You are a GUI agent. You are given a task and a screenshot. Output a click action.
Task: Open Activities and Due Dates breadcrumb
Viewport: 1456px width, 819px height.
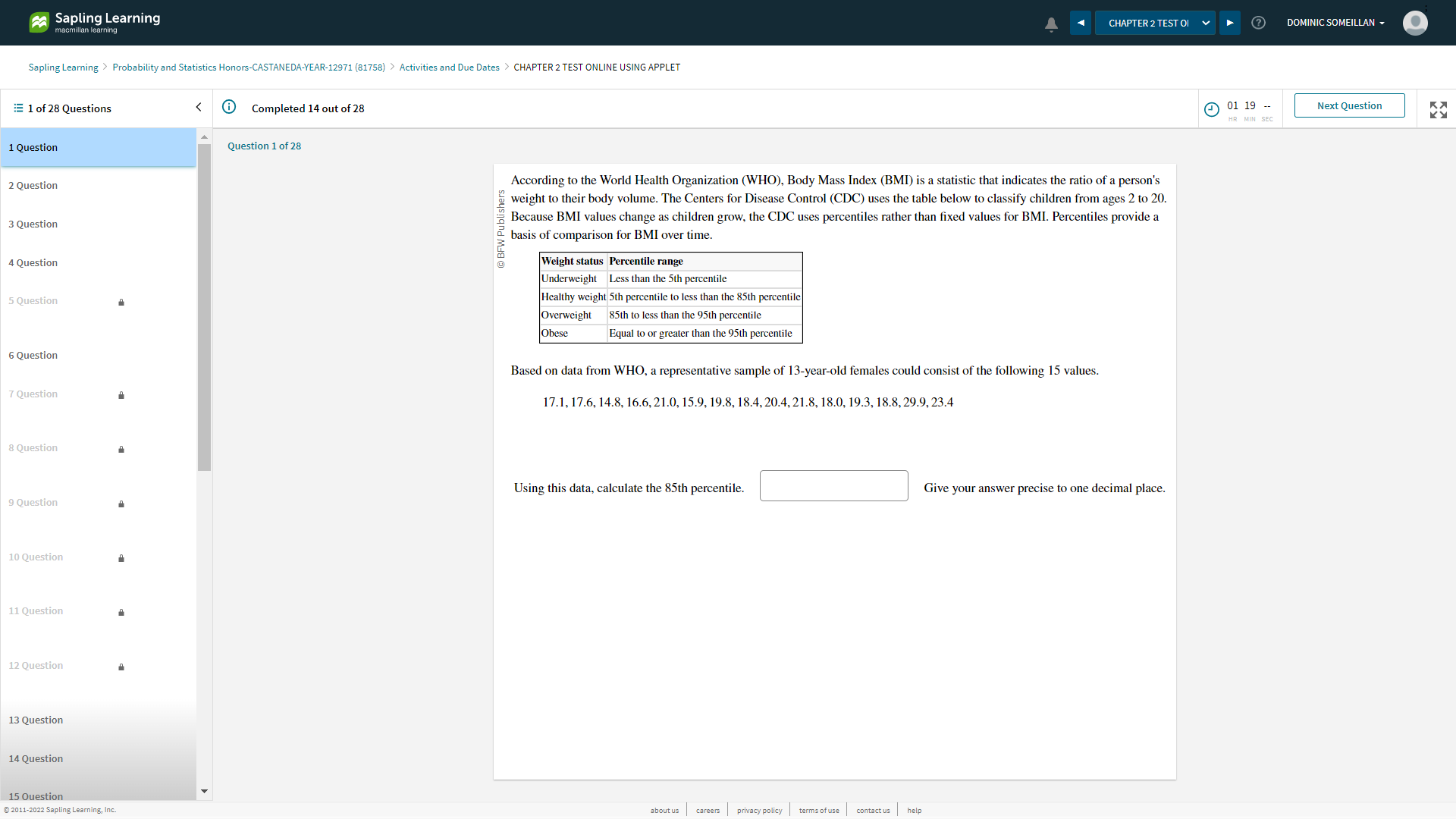tap(449, 67)
